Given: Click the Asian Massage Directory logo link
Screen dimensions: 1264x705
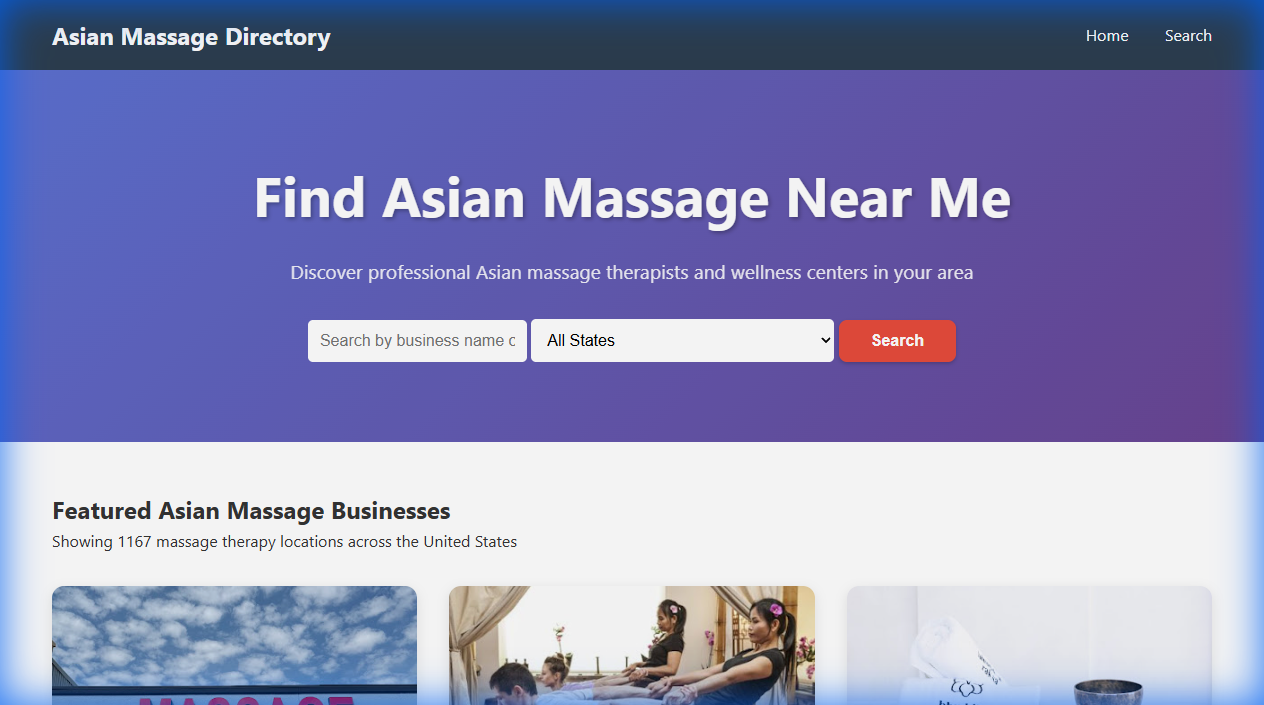Looking at the screenshot, I should [x=191, y=36].
